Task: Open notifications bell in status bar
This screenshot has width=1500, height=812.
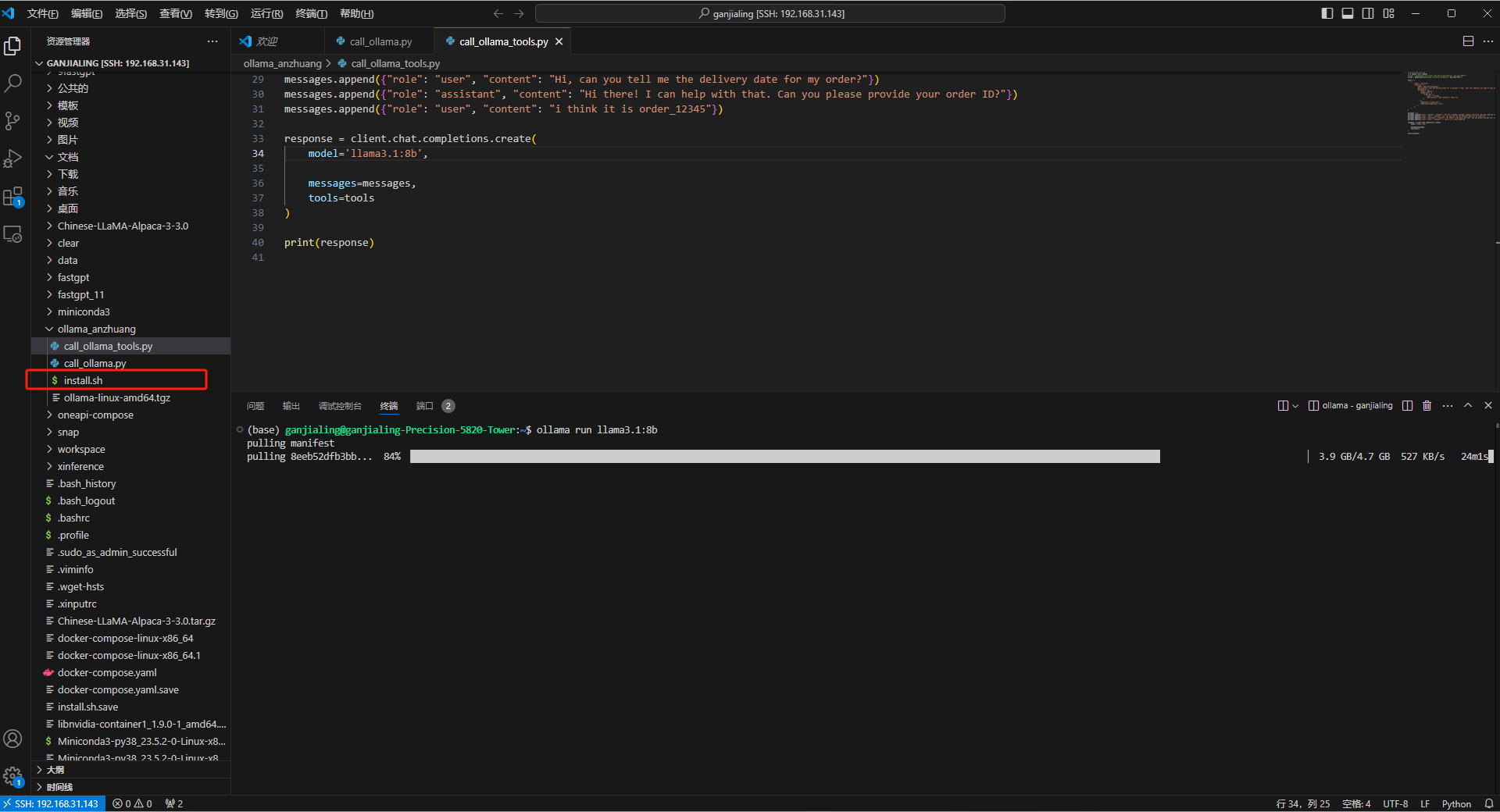Action: [1488, 803]
